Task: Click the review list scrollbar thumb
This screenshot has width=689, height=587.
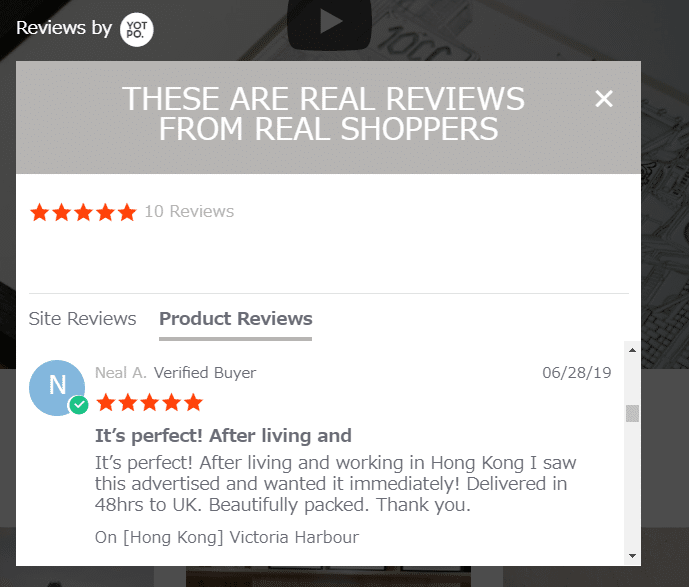Action: 632,413
